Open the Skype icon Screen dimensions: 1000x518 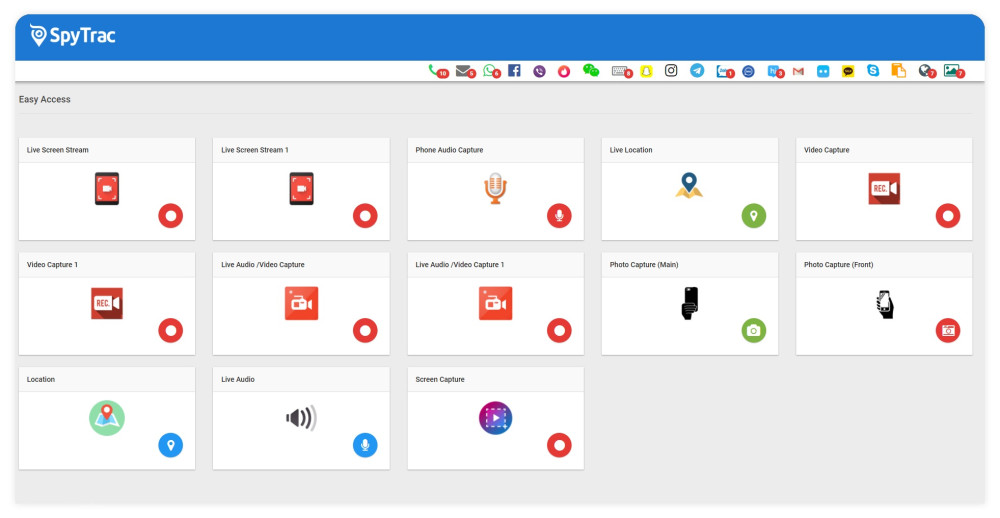coord(873,70)
